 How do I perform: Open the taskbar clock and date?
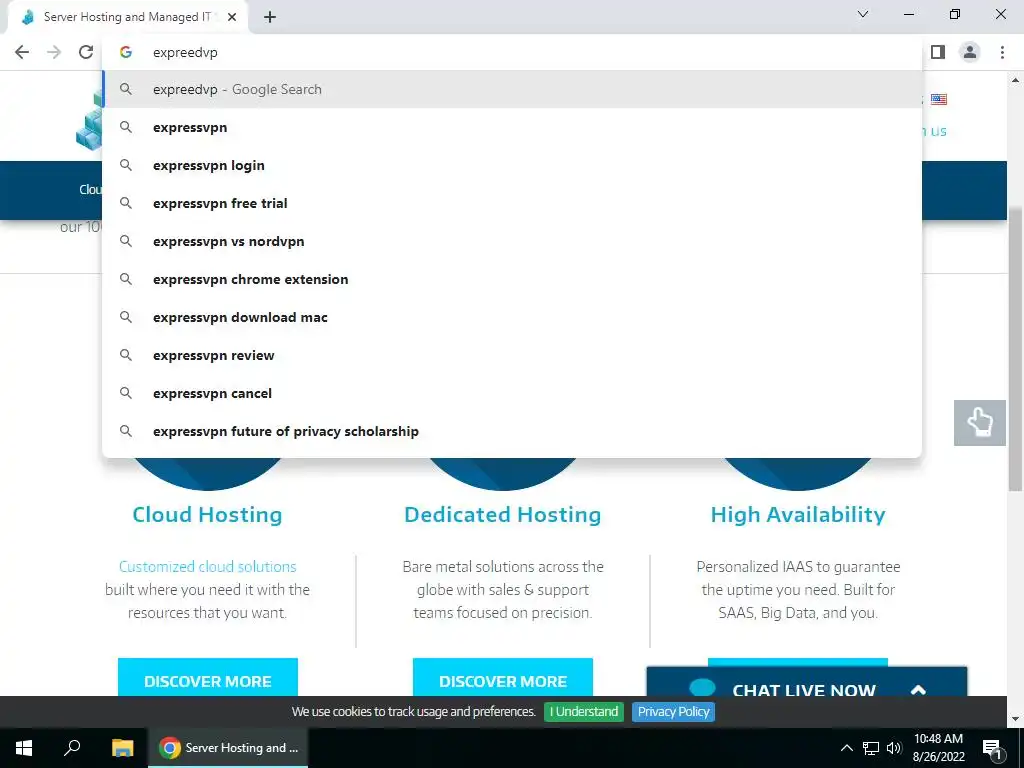click(x=938, y=748)
